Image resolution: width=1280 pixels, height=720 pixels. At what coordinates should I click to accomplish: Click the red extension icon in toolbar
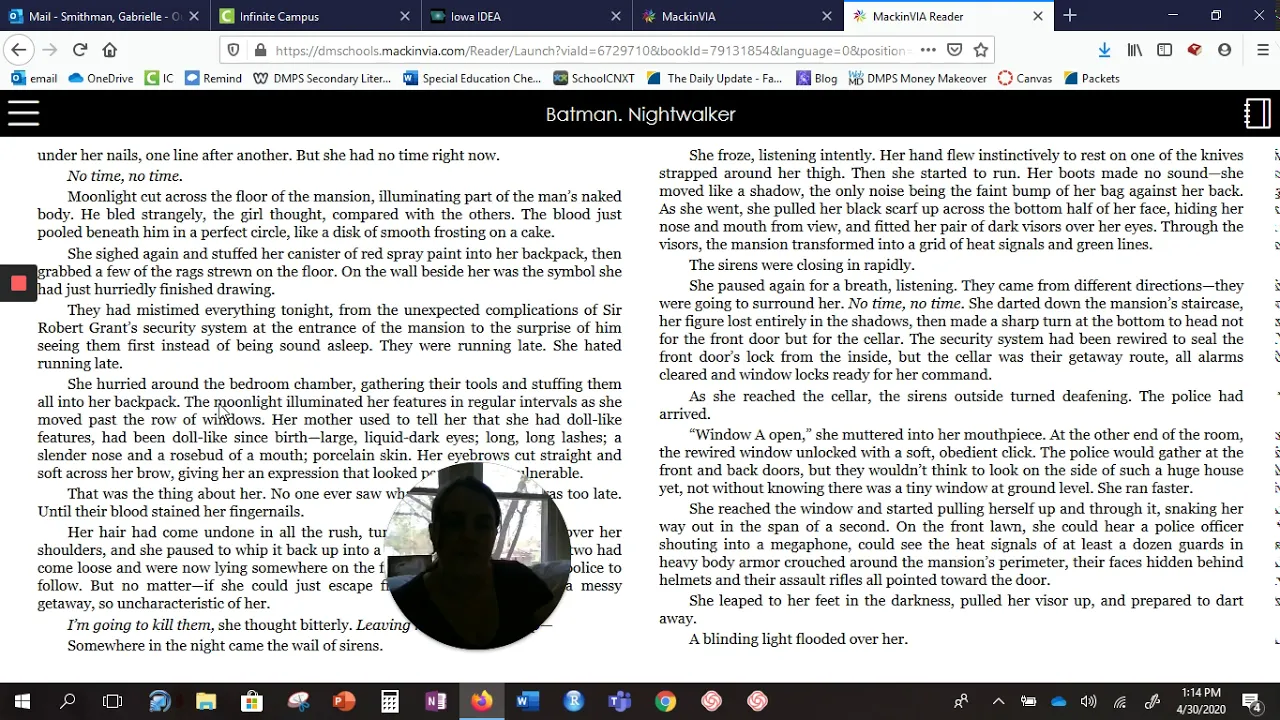[x=1195, y=50]
